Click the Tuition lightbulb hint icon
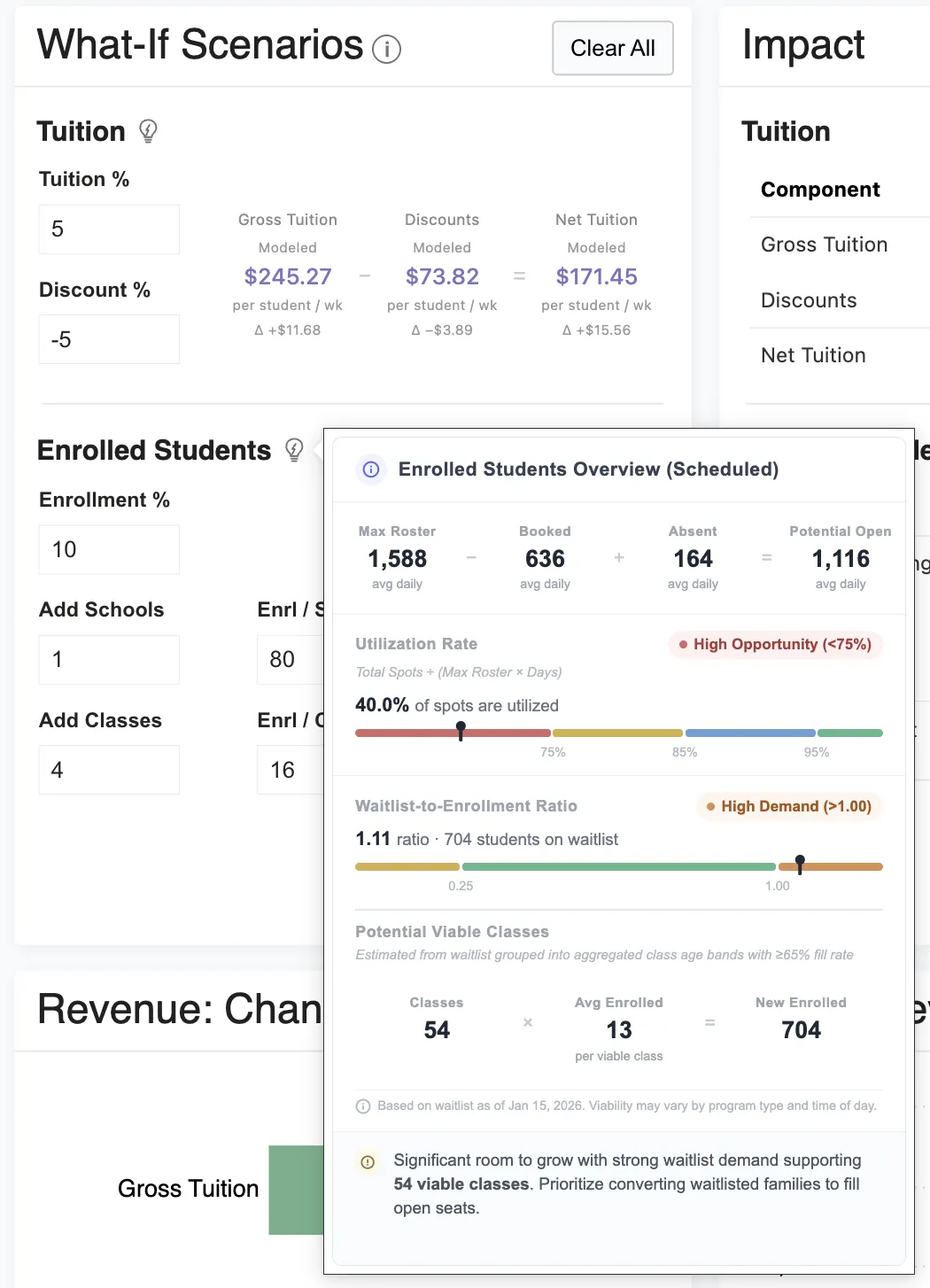The height and width of the screenshot is (1288, 930). point(148,132)
